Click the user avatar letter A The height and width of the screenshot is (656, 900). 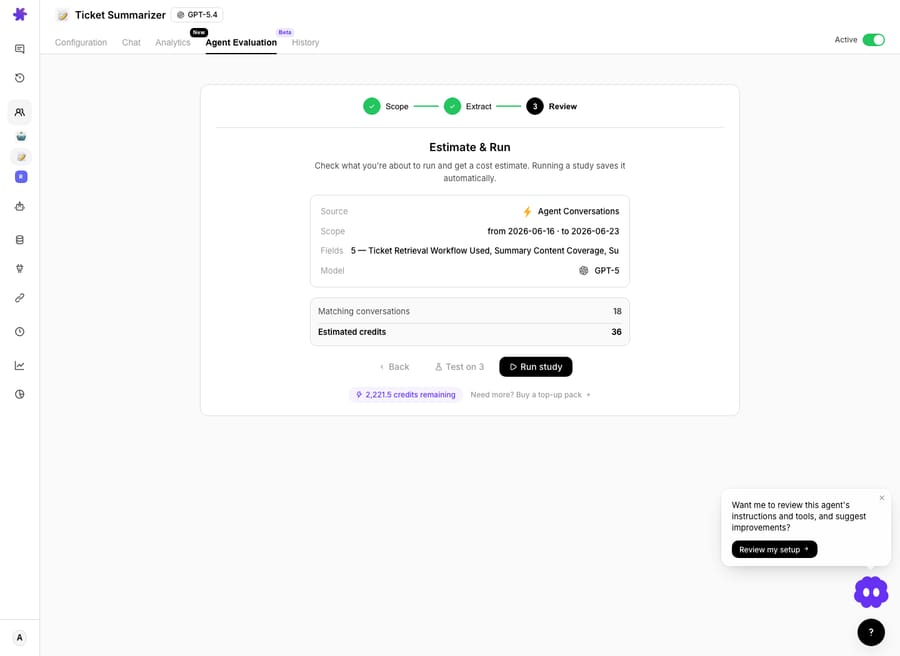(20, 638)
